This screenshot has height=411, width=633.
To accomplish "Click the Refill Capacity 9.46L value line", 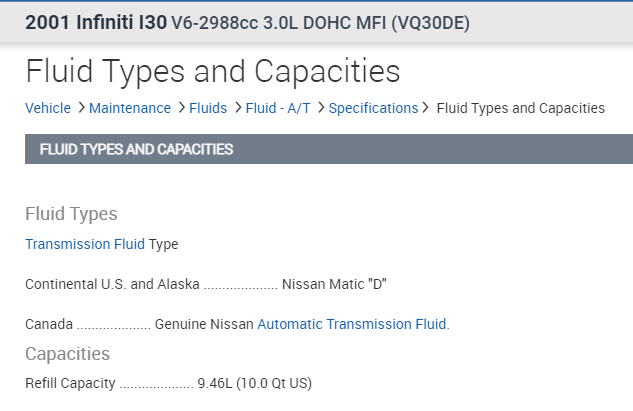I will [169, 383].
